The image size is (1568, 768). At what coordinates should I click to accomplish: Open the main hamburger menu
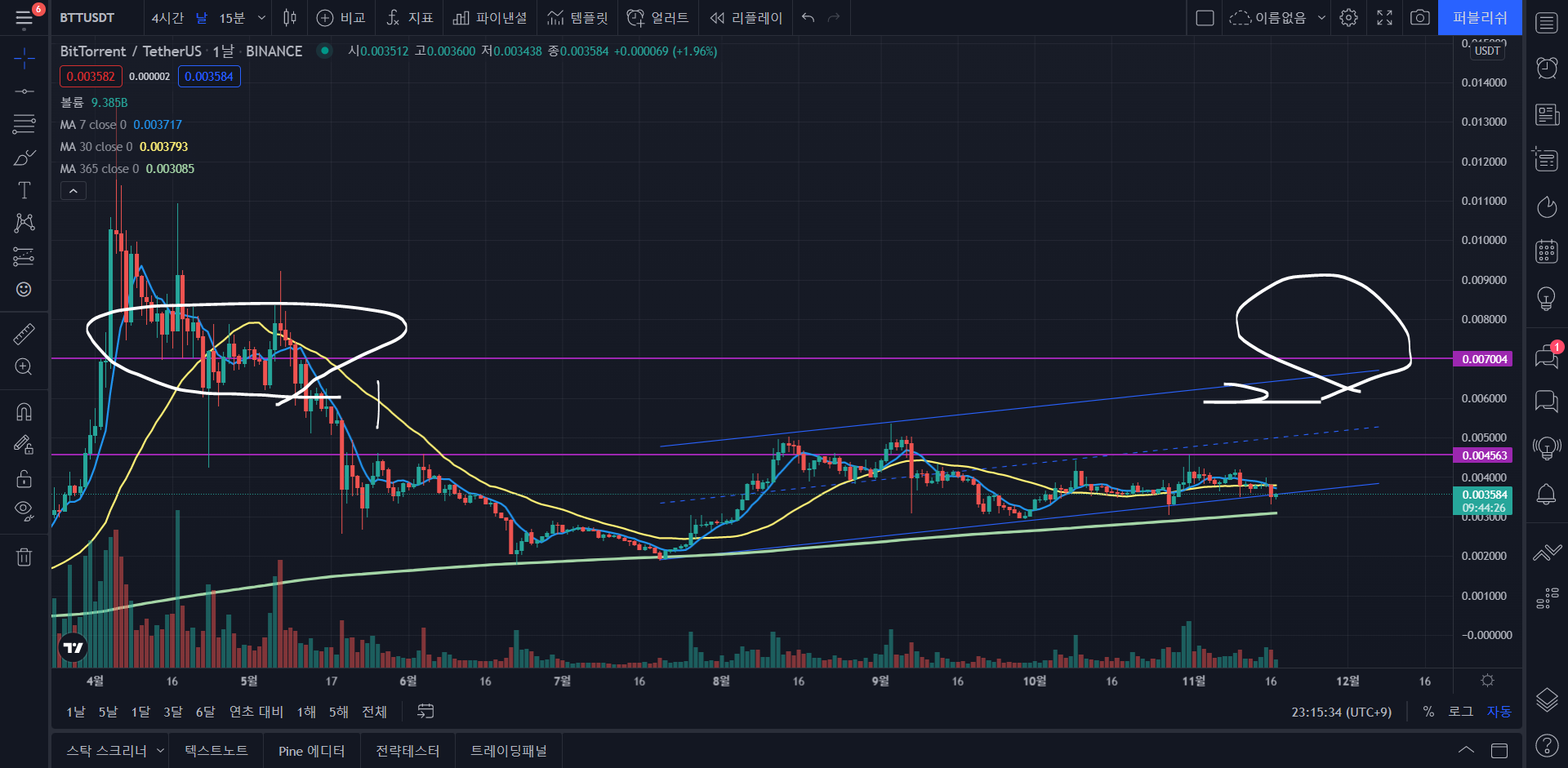tap(24, 18)
